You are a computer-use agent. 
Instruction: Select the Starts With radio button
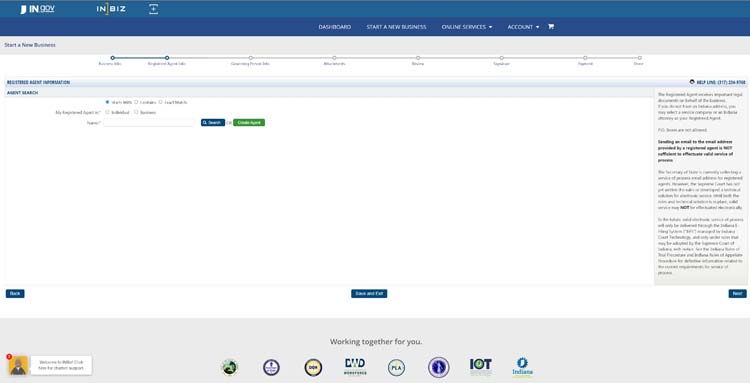coord(107,102)
